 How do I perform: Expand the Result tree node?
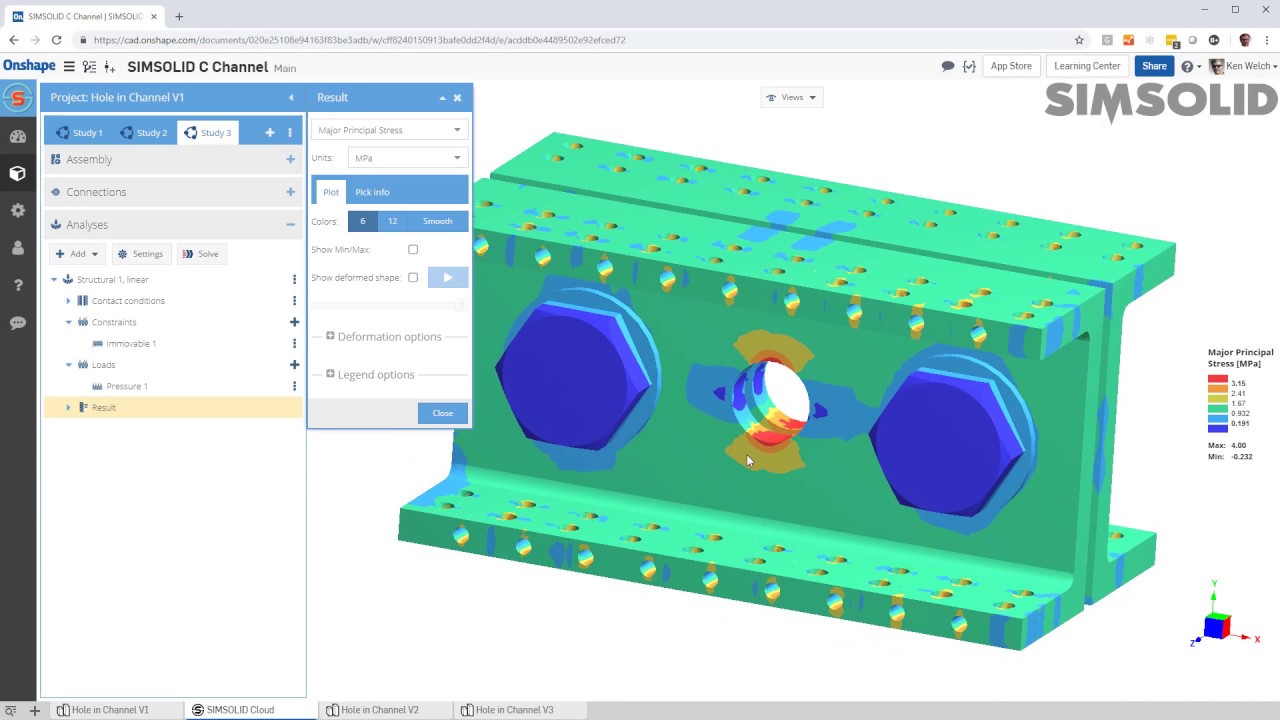68,407
